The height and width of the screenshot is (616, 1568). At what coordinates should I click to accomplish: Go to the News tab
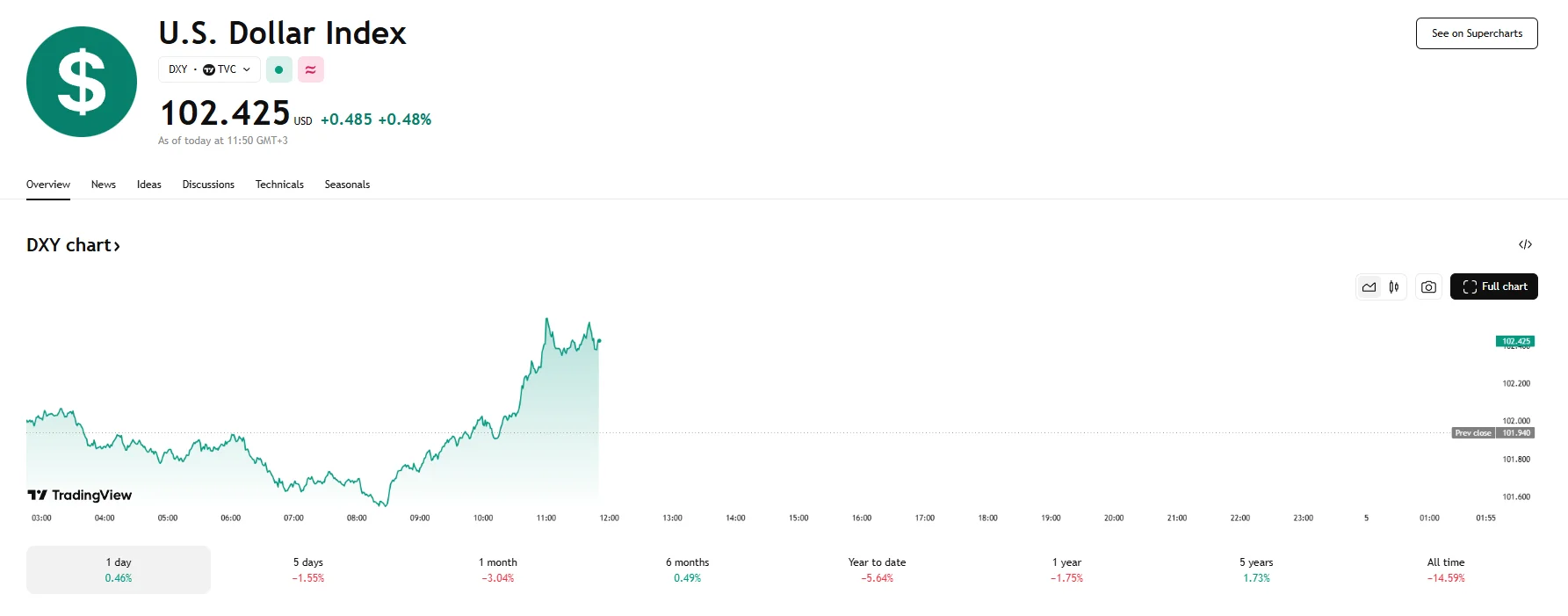[x=104, y=185]
